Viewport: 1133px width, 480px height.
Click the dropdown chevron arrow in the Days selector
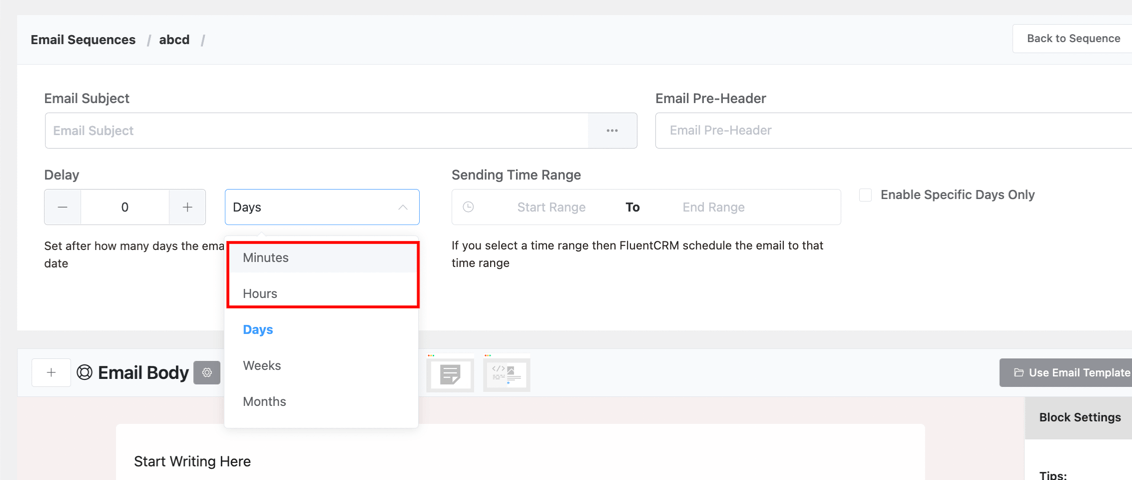click(x=402, y=207)
